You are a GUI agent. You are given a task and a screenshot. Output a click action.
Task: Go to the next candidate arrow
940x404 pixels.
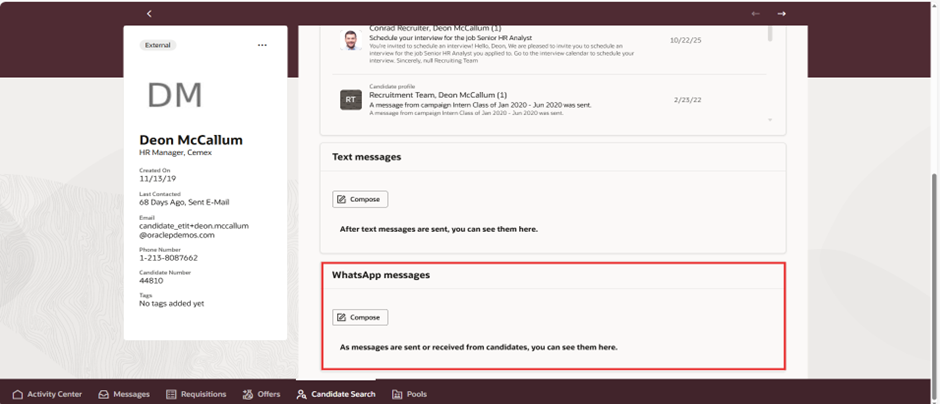point(781,13)
